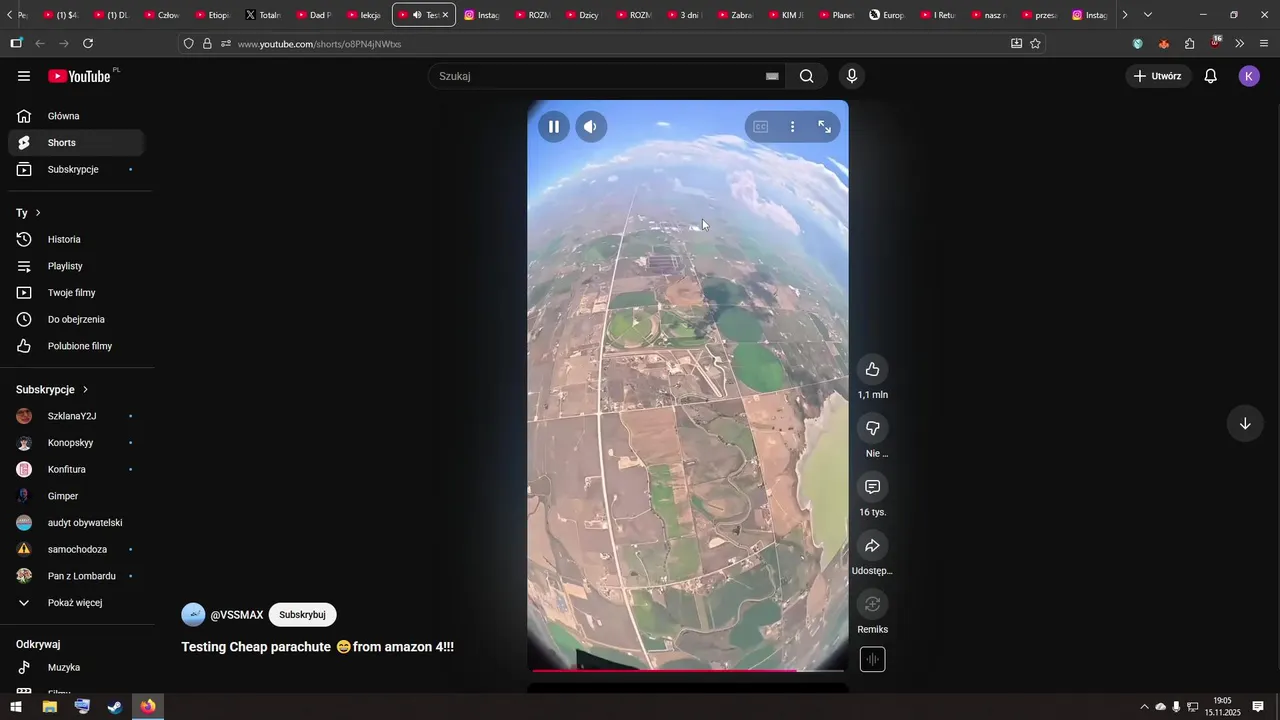Open SzklanaY2J channel

tap(77, 416)
